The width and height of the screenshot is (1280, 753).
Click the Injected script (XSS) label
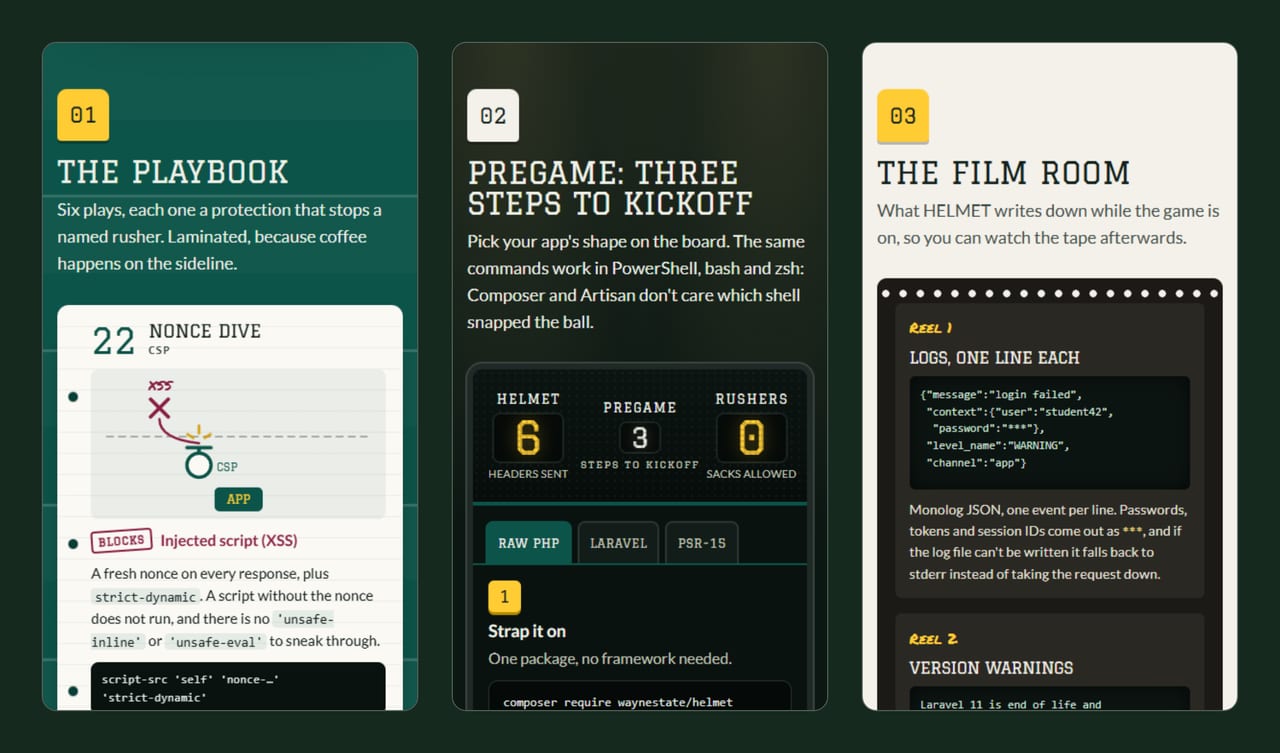(229, 541)
